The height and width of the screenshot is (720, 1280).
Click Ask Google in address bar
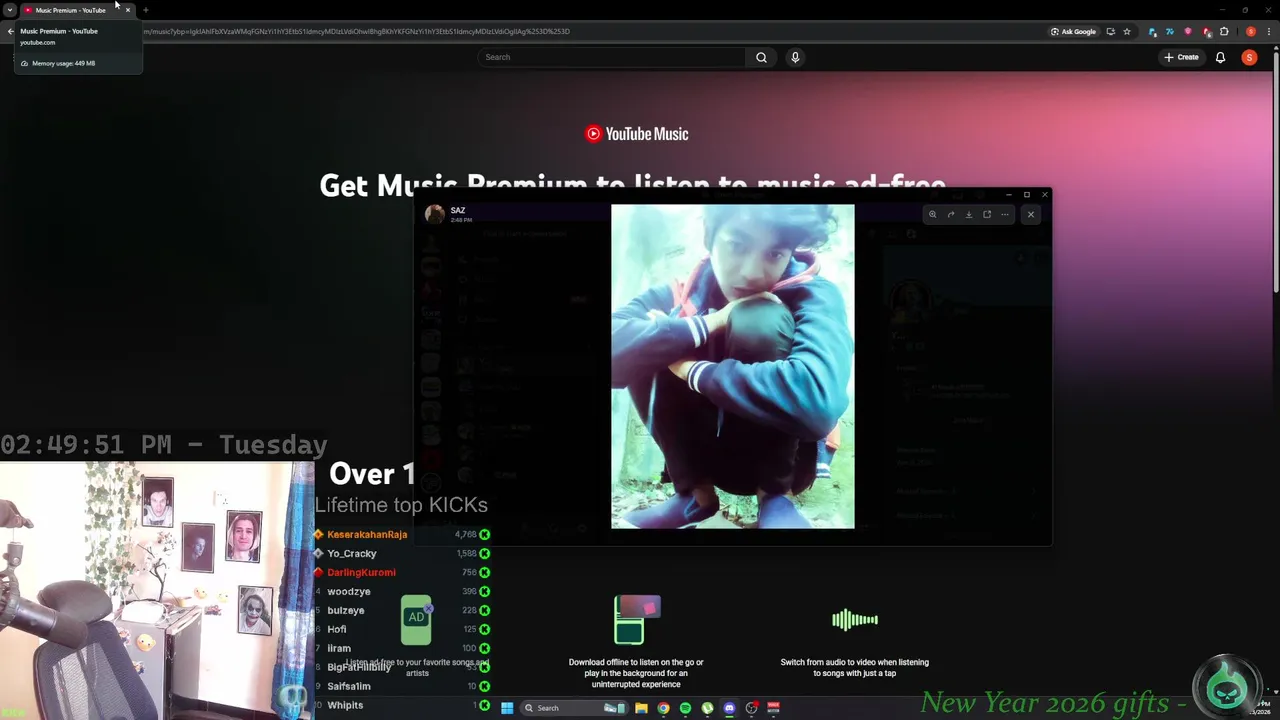pos(1073,31)
